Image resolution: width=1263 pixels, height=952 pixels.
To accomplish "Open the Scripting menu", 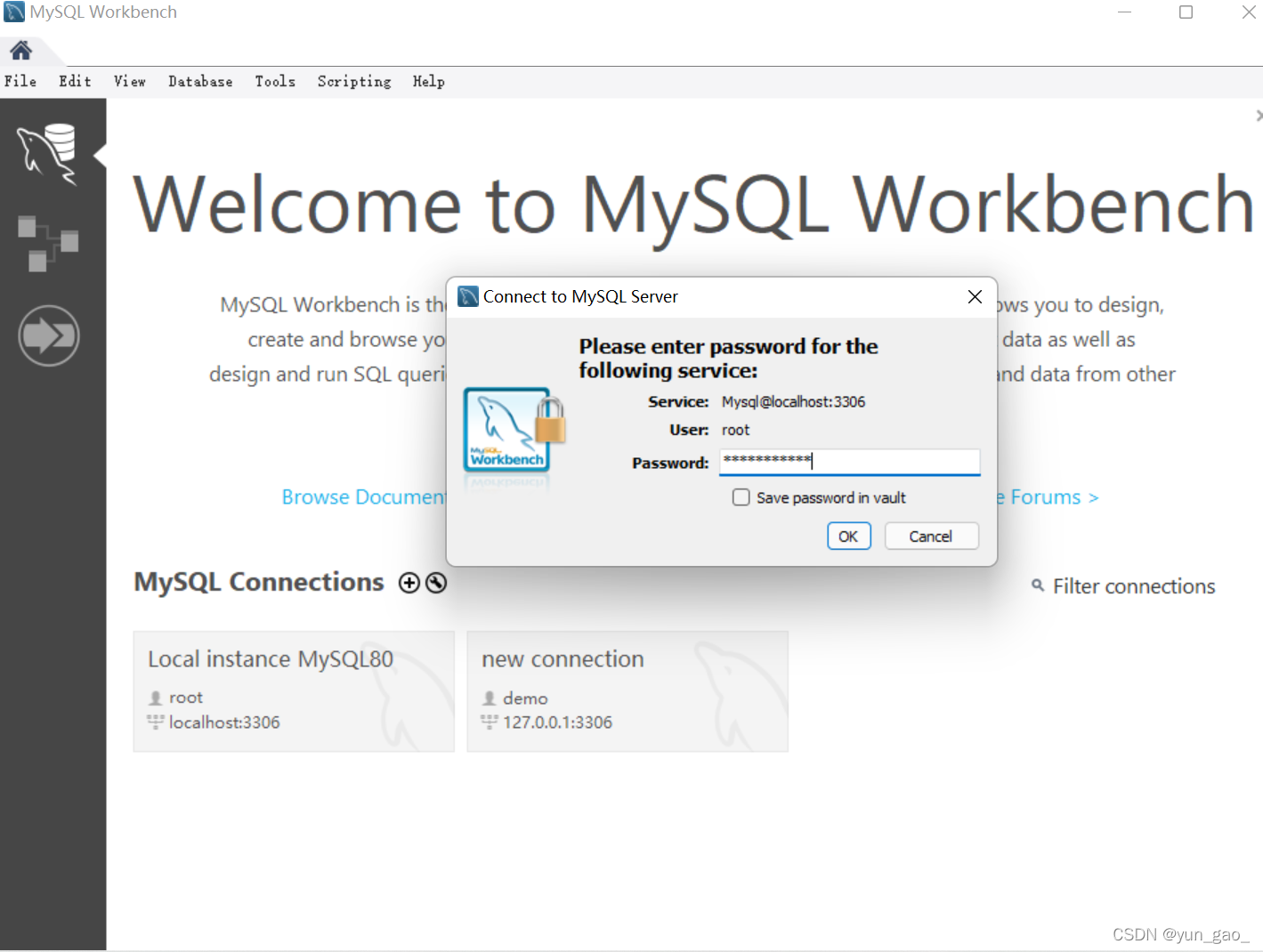I will 354,82.
